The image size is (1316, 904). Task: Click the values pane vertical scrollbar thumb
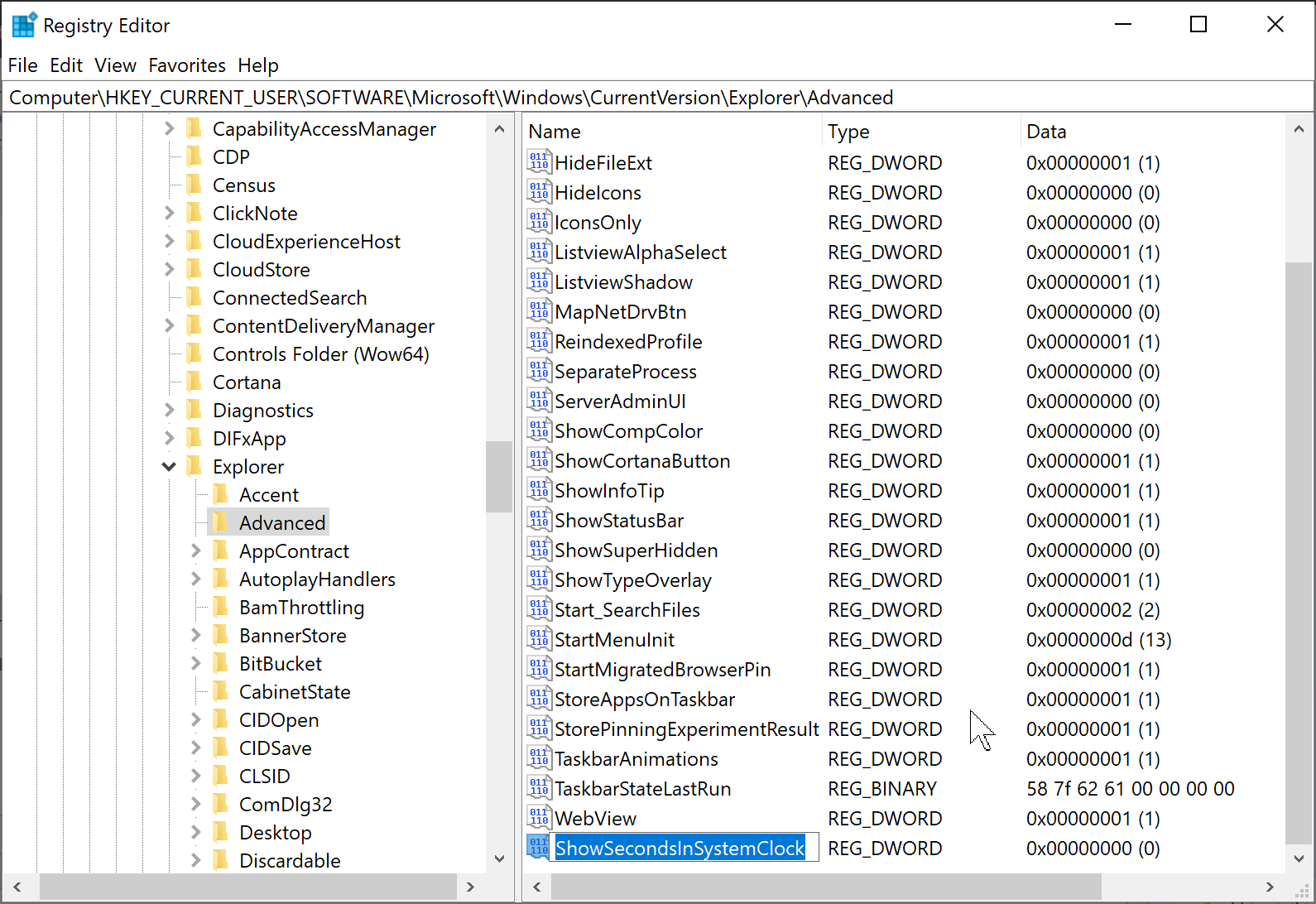click(x=1299, y=555)
